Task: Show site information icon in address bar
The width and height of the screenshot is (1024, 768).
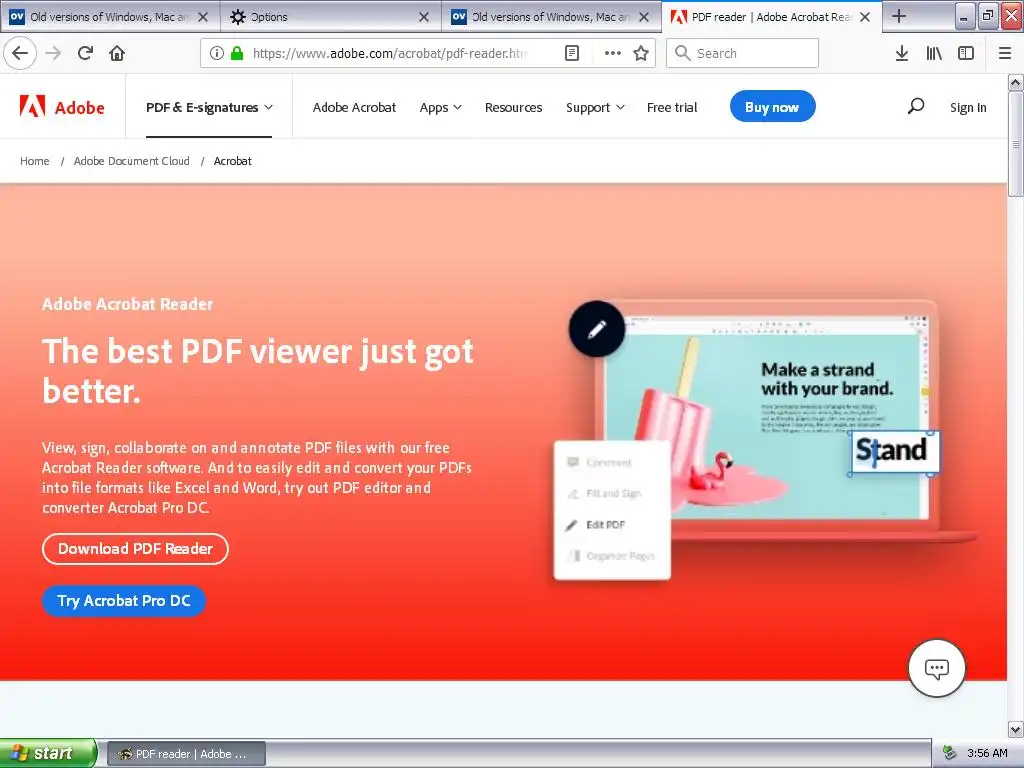Action: tap(217, 53)
